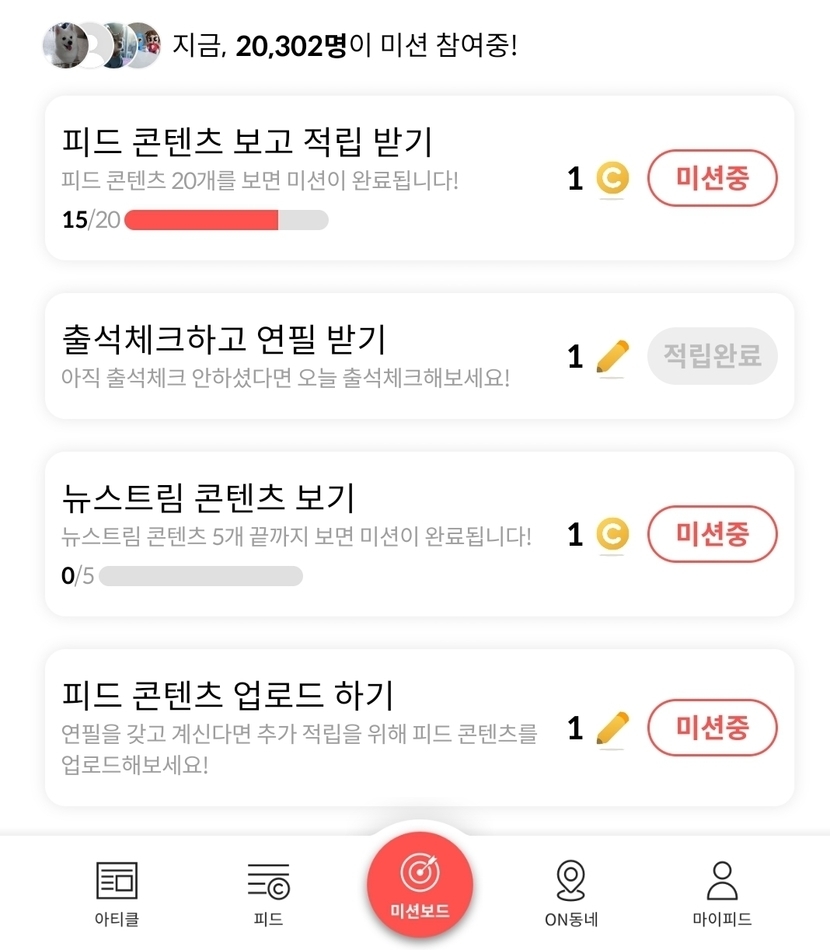Viewport: 830px width, 950px height.
Task: Tap the pencil icon for attendance check
Action: click(x=612, y=356)
